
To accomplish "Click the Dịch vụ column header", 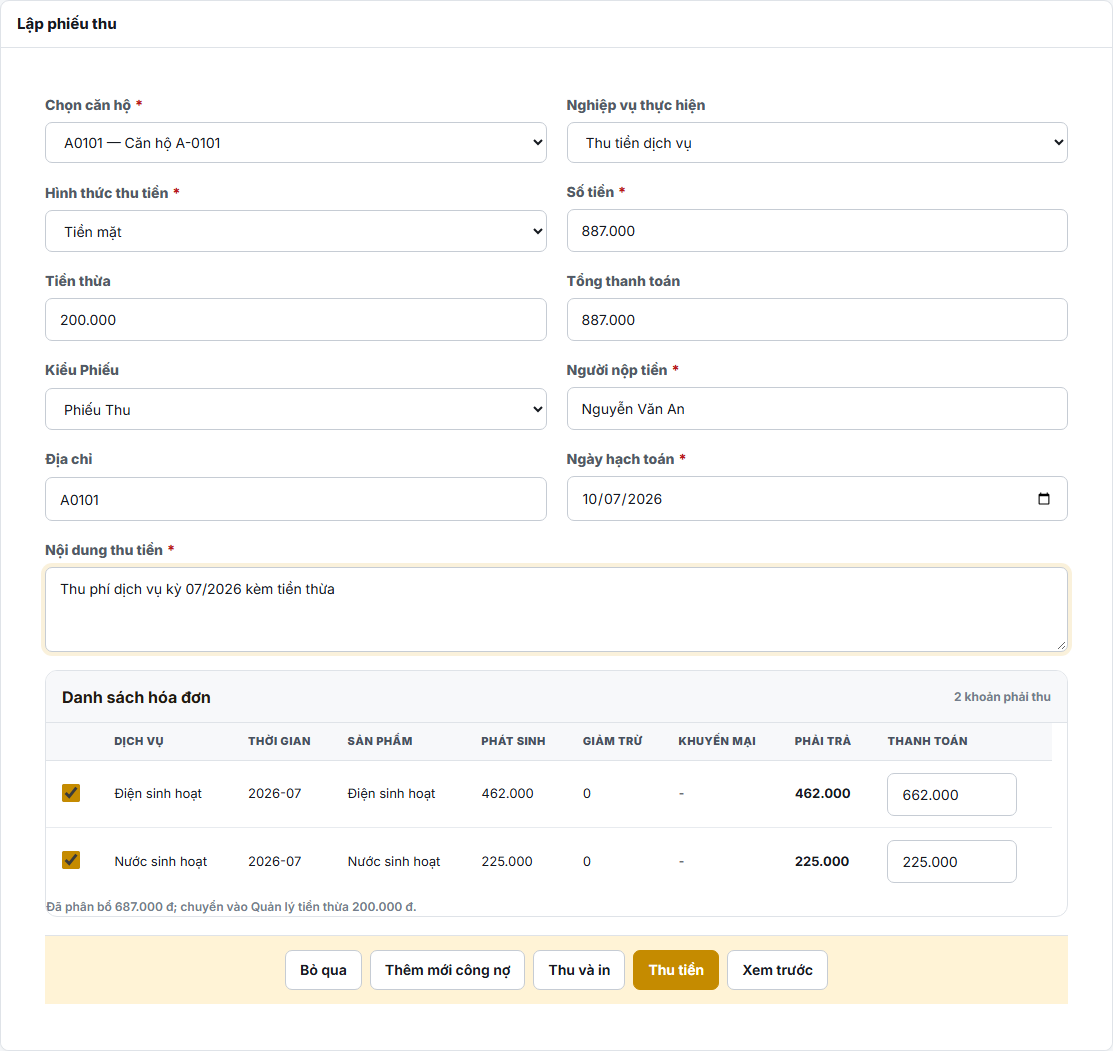I will click(x=139, y=741).
